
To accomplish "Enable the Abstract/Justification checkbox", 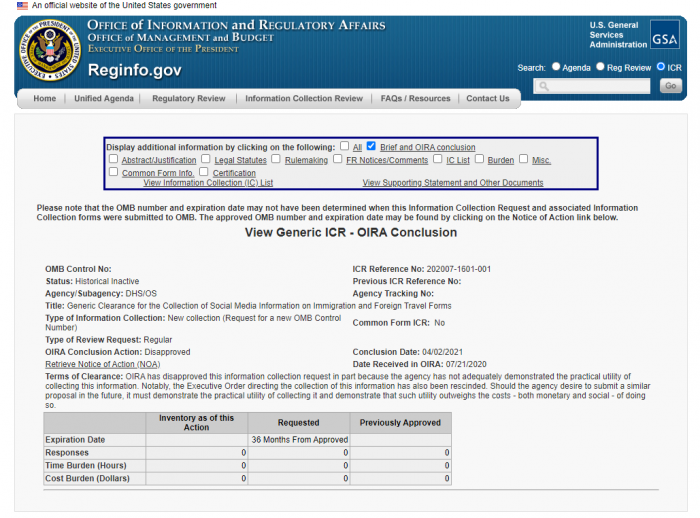I will tap(113, 159).
